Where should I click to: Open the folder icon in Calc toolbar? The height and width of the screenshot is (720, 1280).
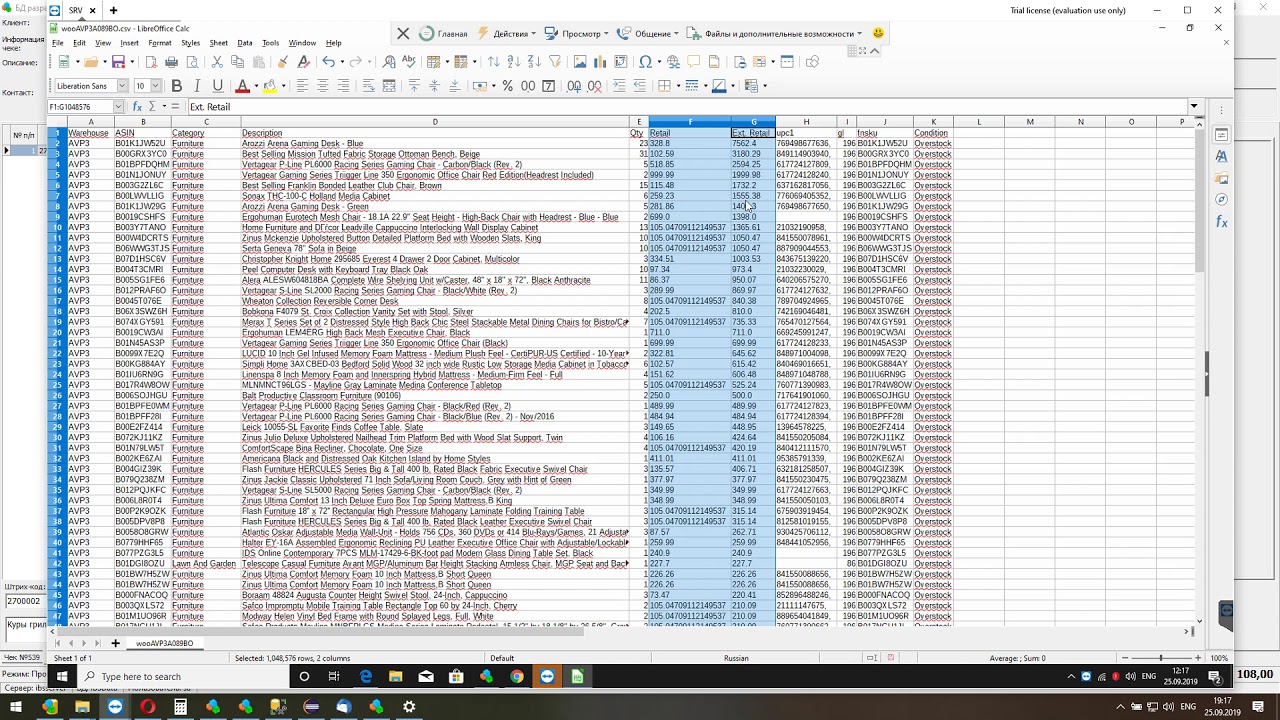click(90, 62)
